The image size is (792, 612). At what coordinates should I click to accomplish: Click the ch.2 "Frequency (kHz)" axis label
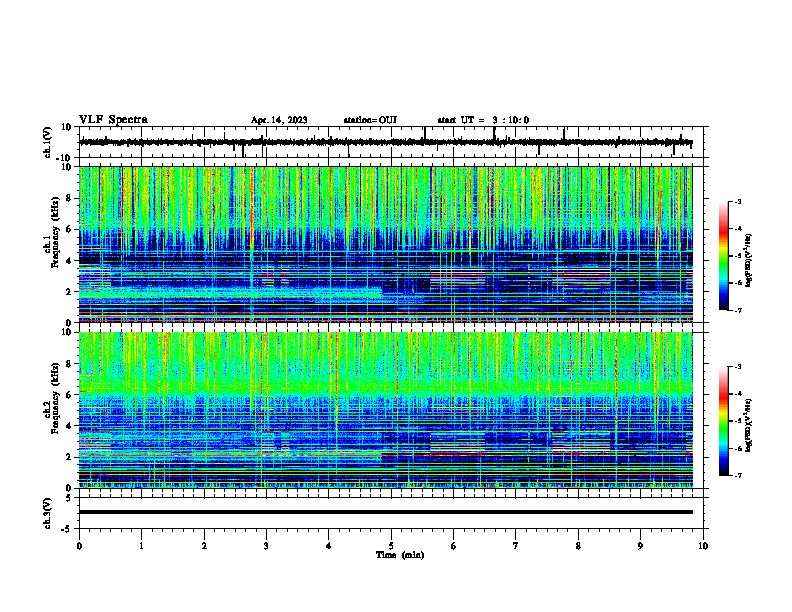click(x=55, y=398)
